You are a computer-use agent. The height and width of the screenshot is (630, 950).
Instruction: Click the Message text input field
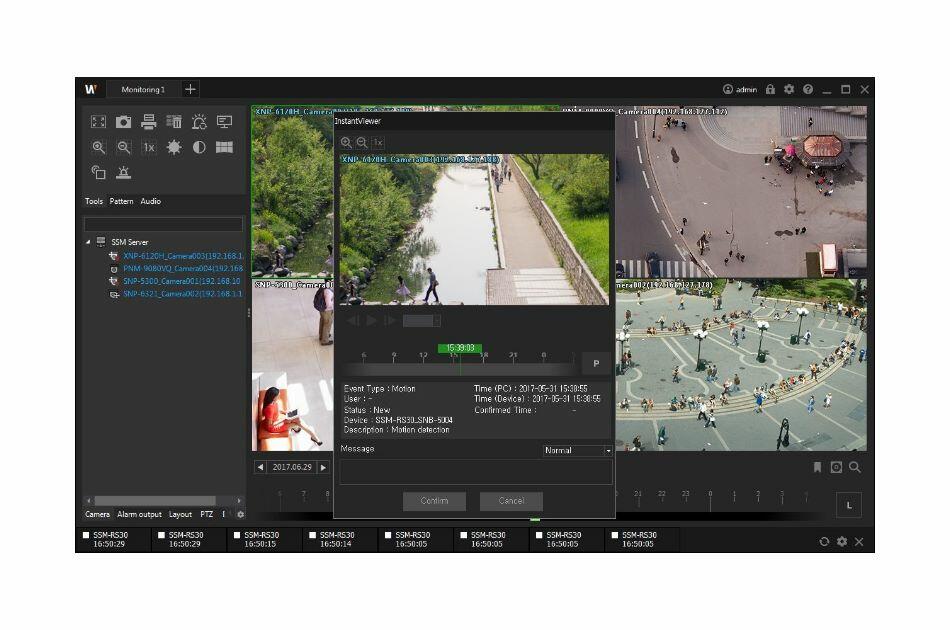point(475,472)
